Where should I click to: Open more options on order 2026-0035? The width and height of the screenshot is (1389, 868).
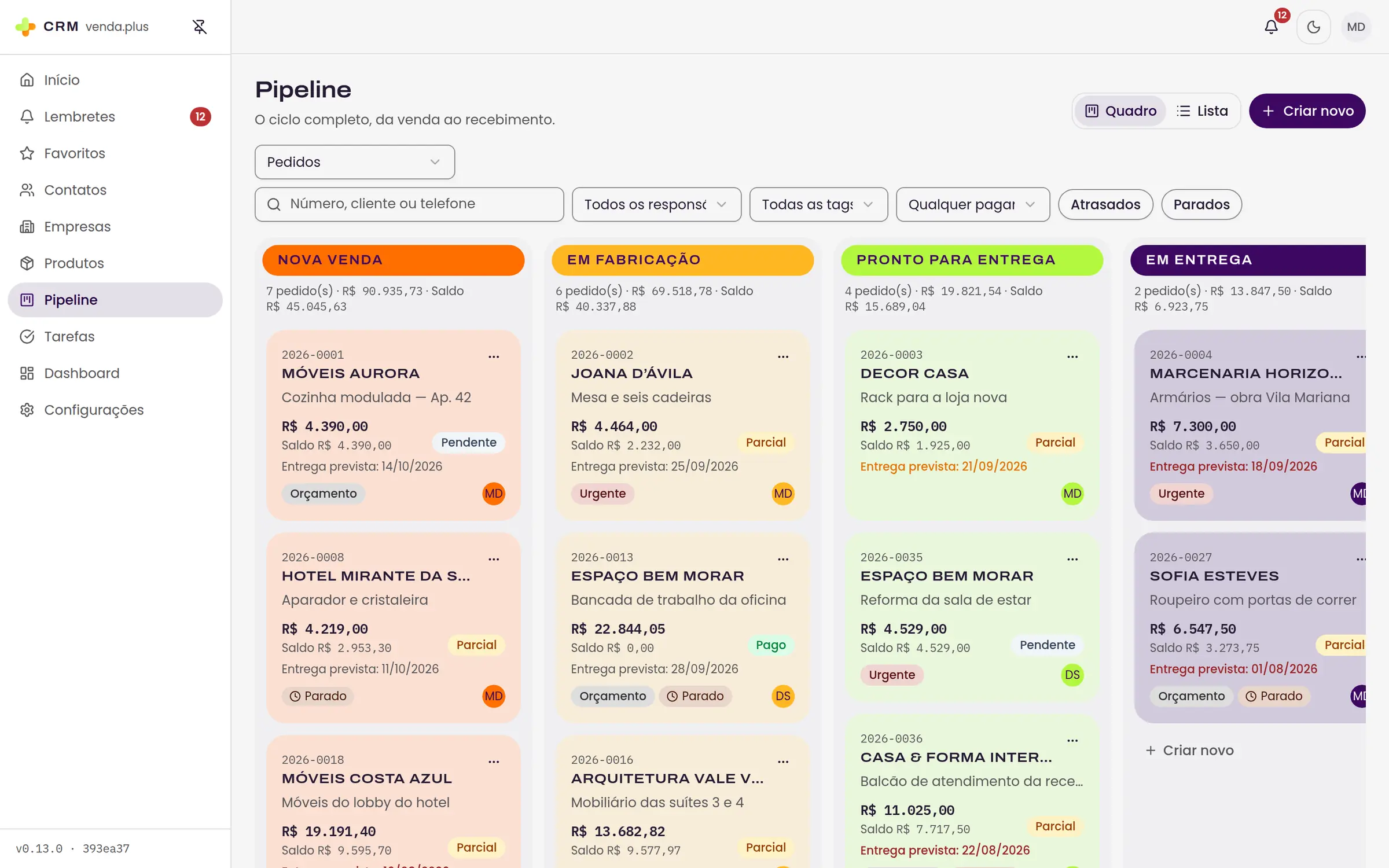[x=1072, y=559]
